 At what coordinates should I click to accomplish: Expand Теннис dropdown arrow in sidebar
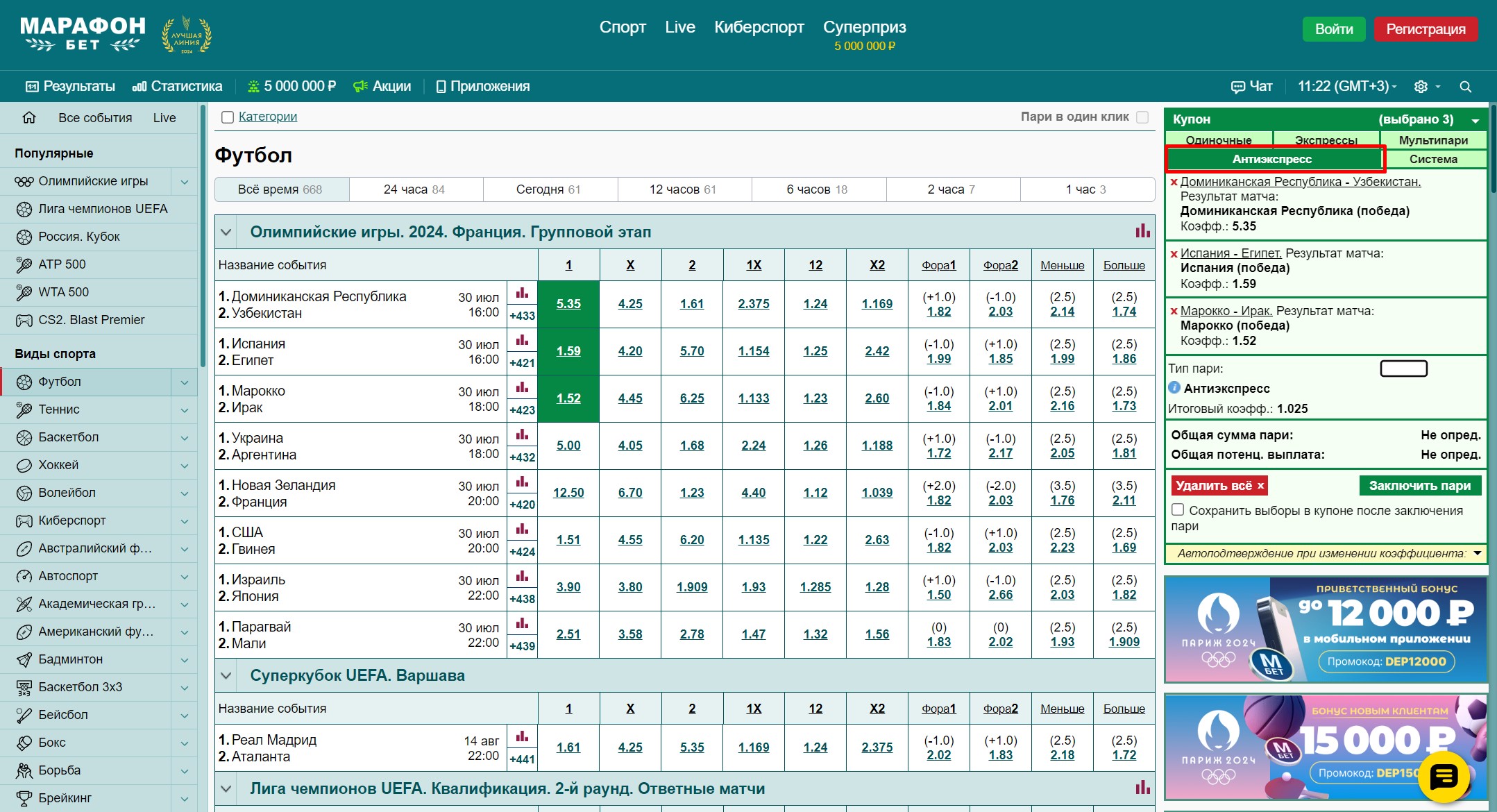185,410
